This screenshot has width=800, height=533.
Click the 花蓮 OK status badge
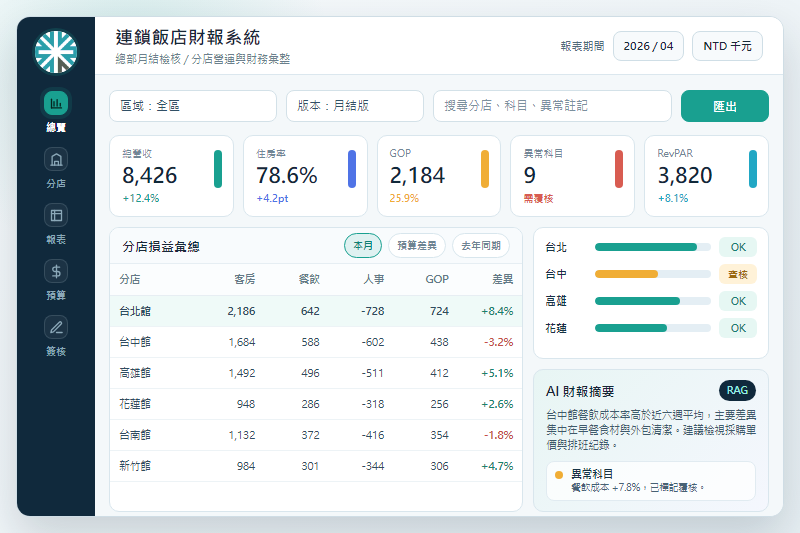click(x=738, y=328)
